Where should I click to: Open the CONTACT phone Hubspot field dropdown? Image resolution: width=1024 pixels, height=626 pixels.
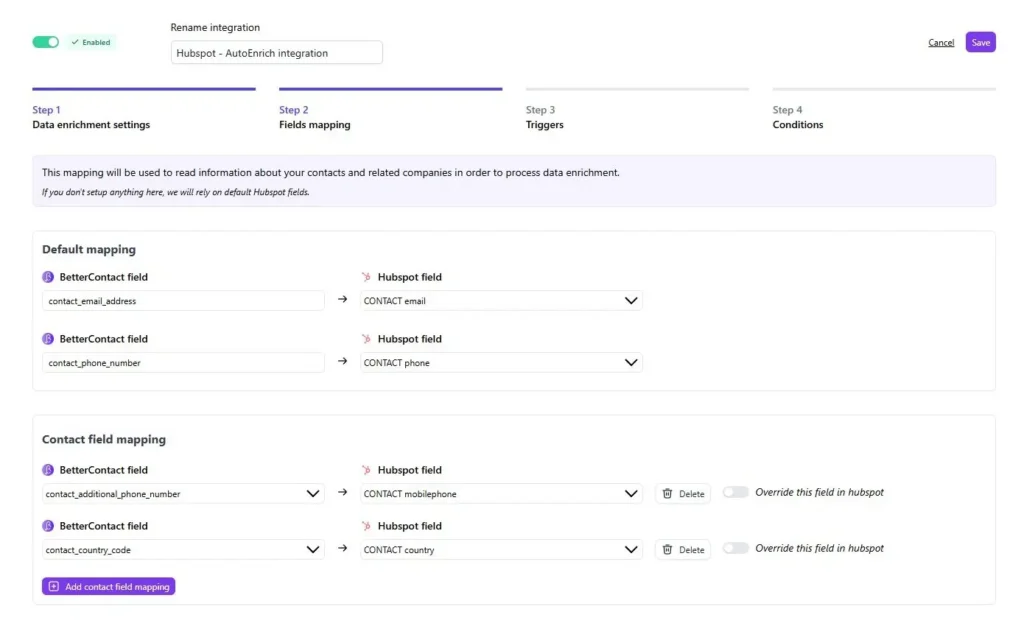click(x=501, y=362)
